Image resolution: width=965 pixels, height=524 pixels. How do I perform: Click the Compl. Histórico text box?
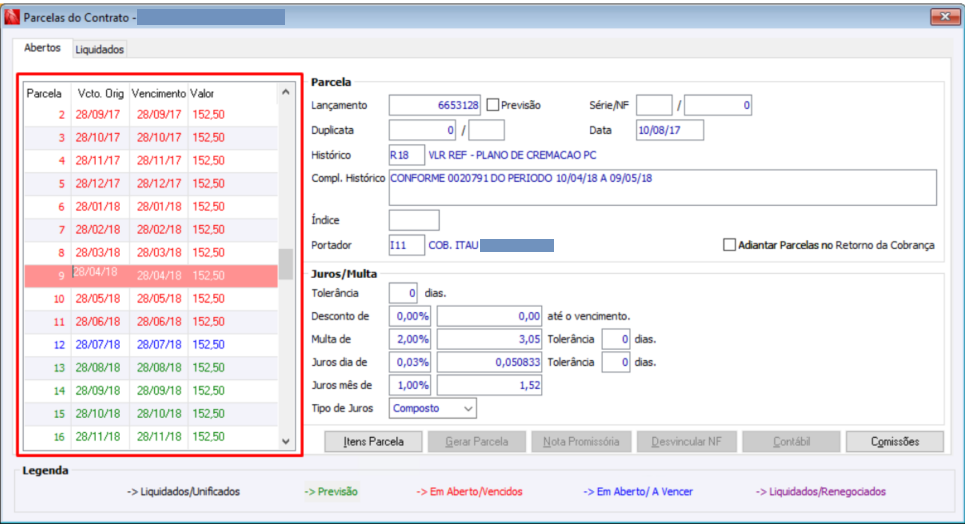663,188
